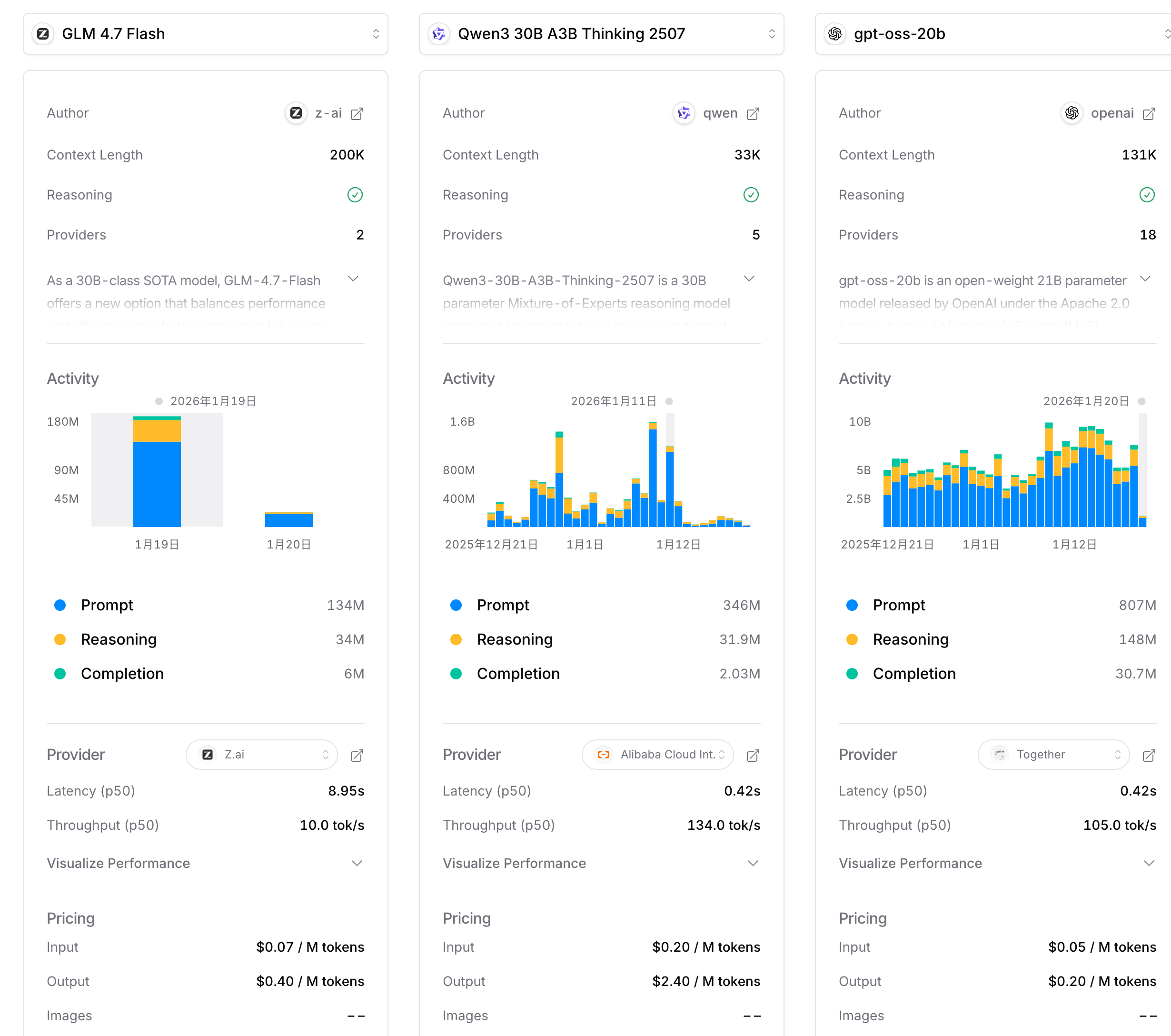Click the openai author name link

1111,113
